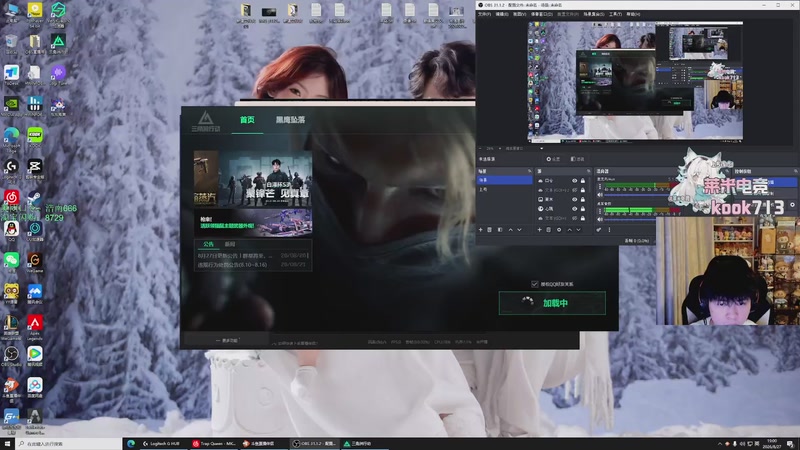Add a new source in OBS

click(x=539, y=230)
